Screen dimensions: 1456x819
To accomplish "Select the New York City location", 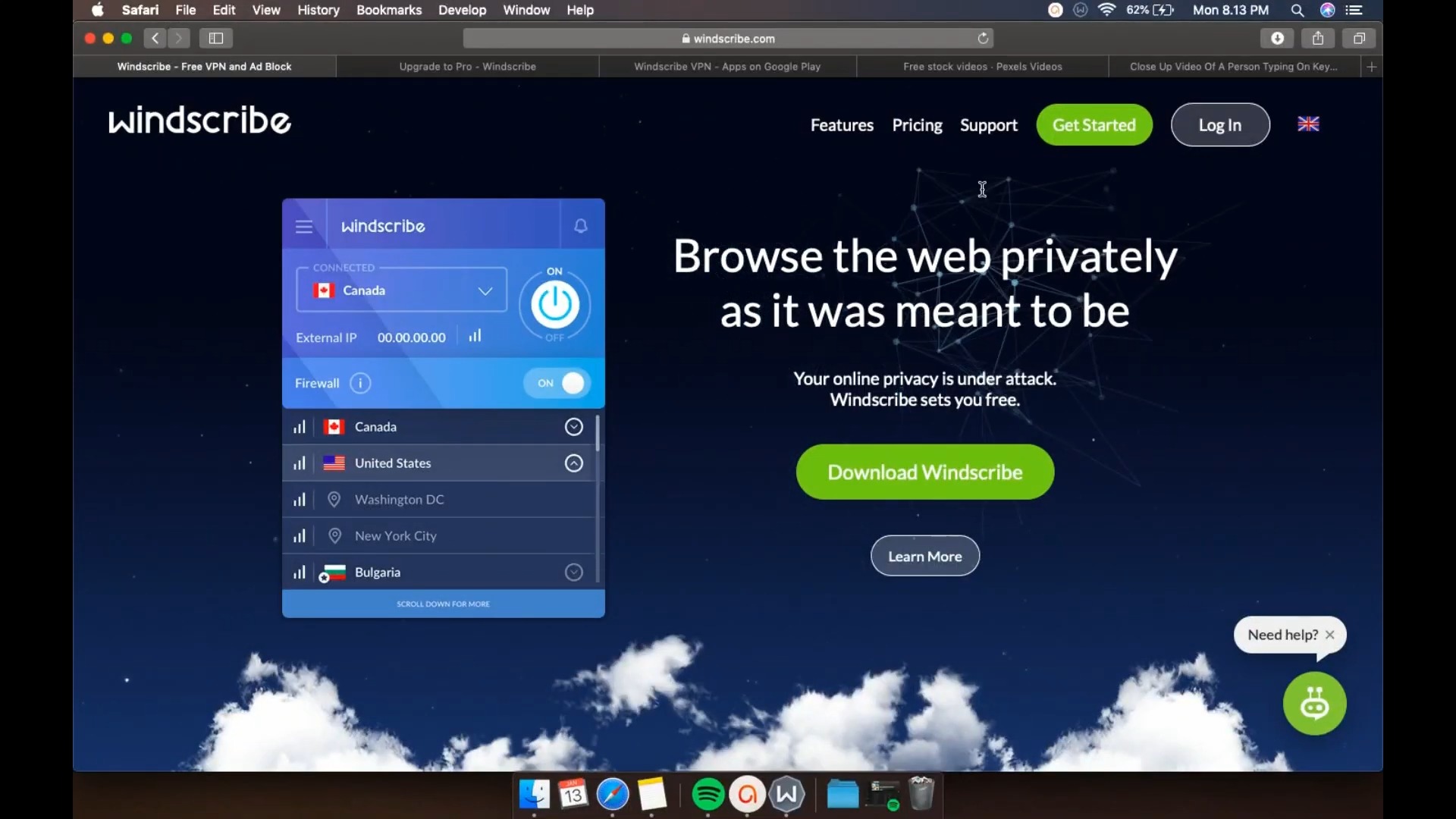I will 396,536.
